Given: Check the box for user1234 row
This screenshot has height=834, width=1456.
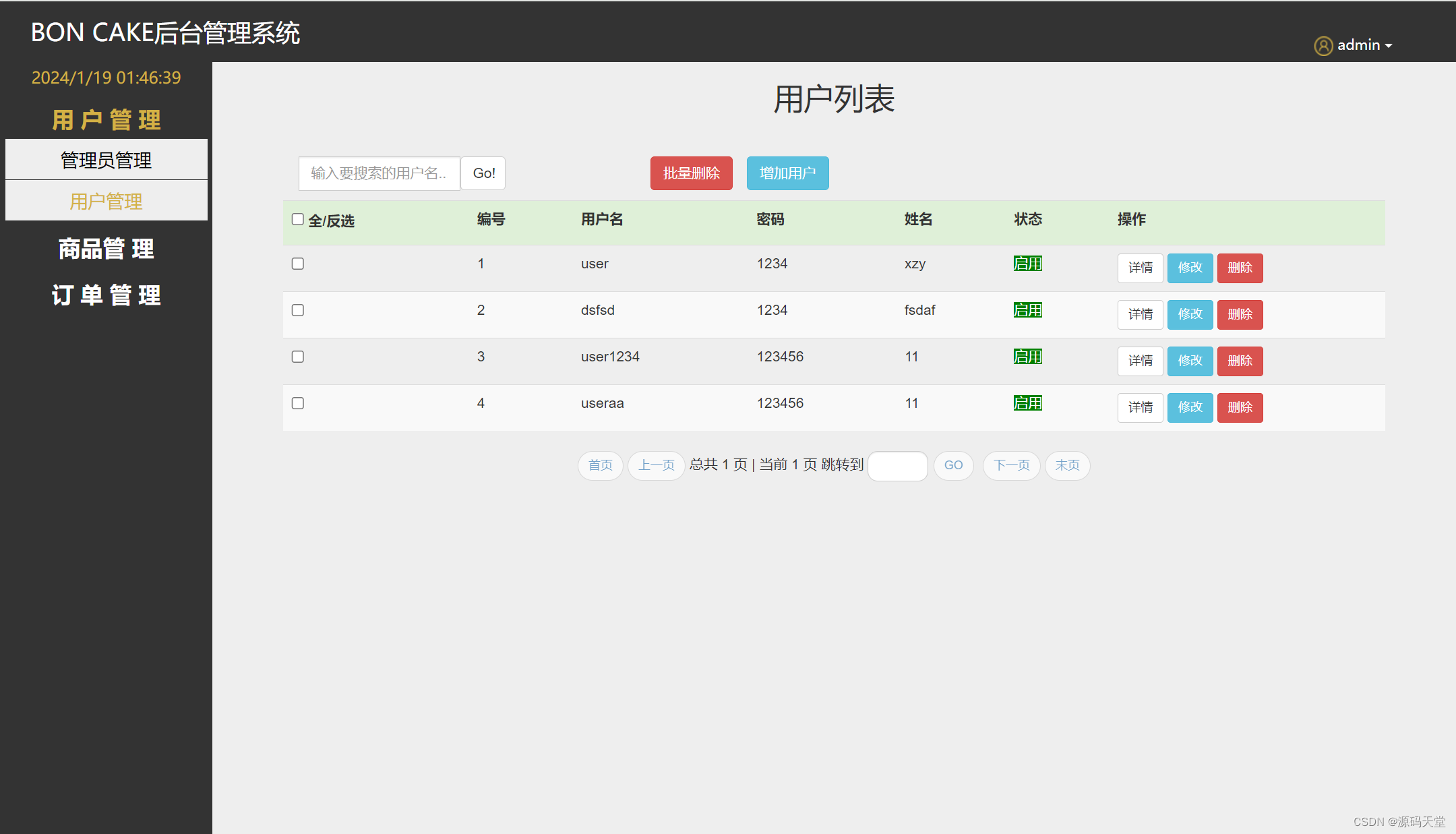Looking at the screenshot, I should (297, 357).
